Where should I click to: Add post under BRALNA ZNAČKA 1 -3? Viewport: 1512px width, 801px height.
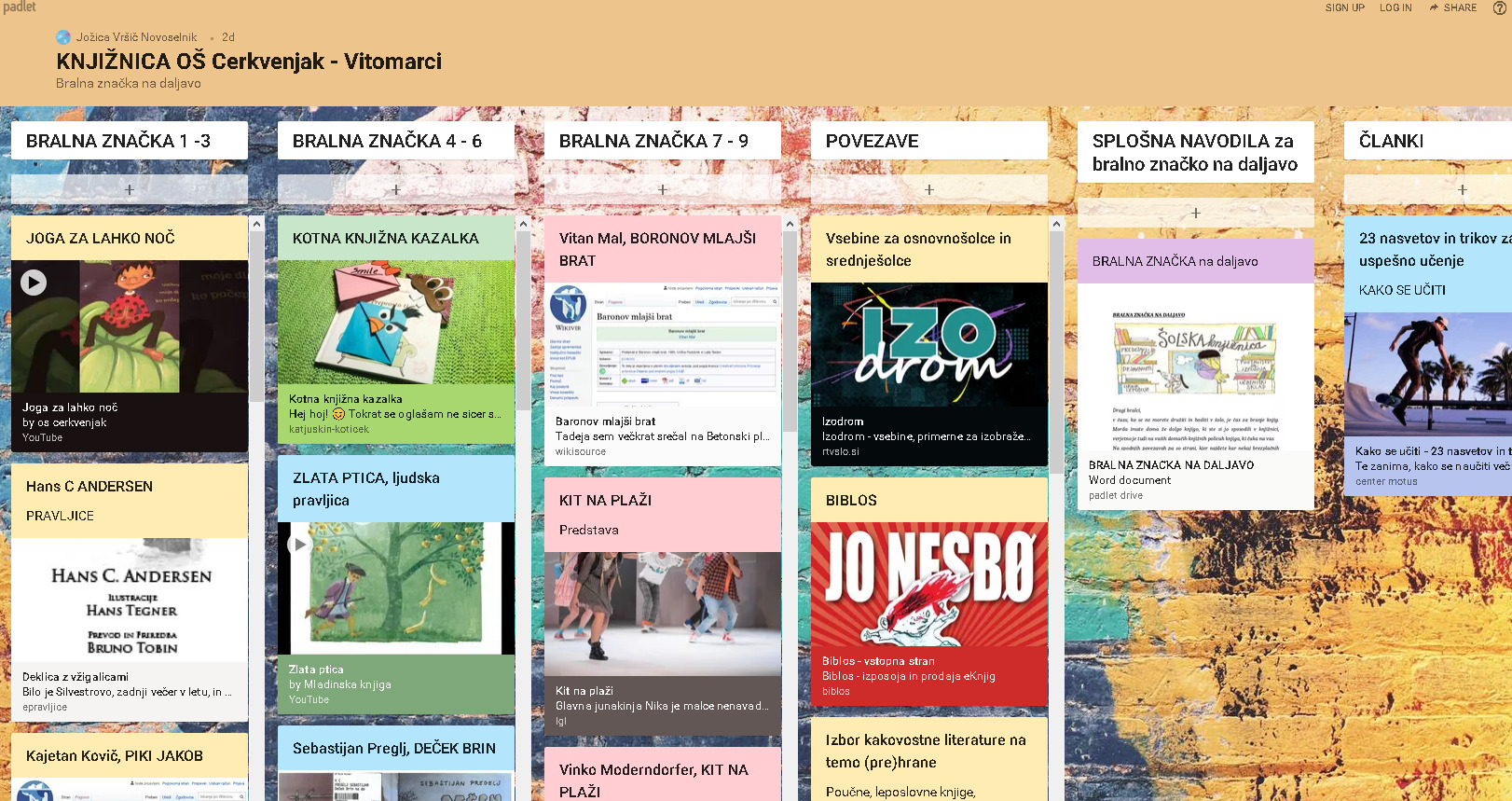point(130,189)
